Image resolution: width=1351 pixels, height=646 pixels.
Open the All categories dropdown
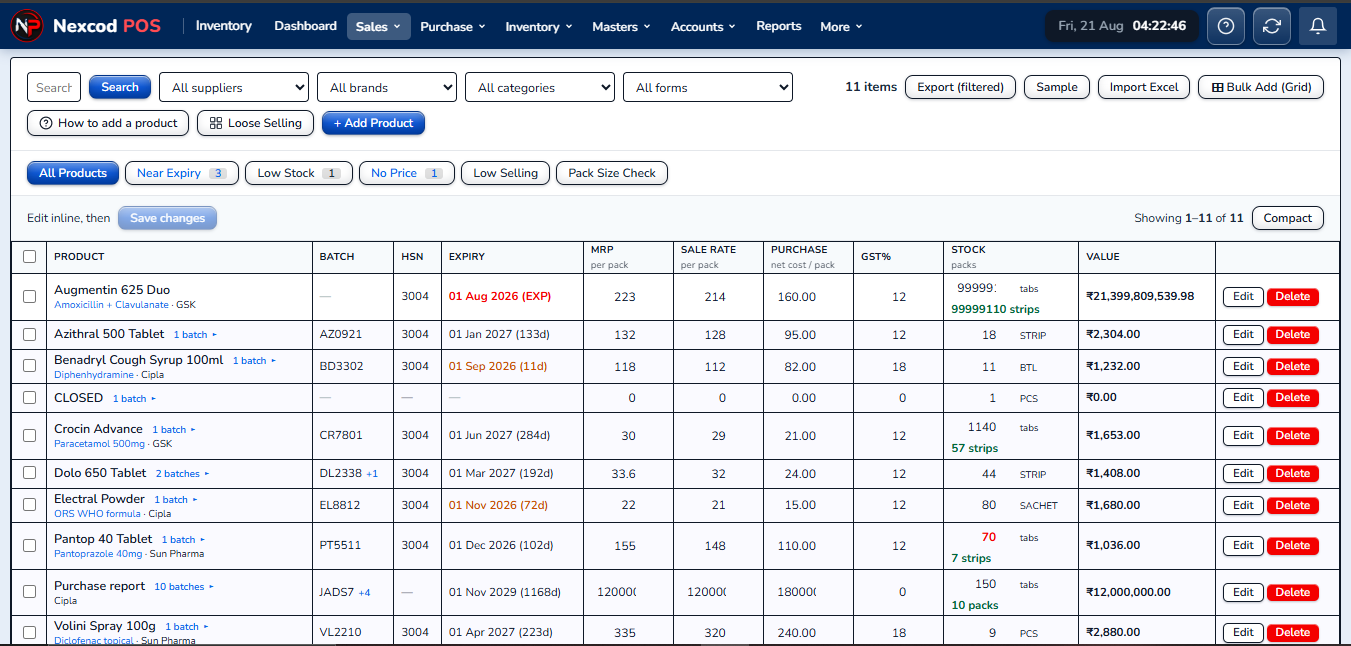coord(540,87)
